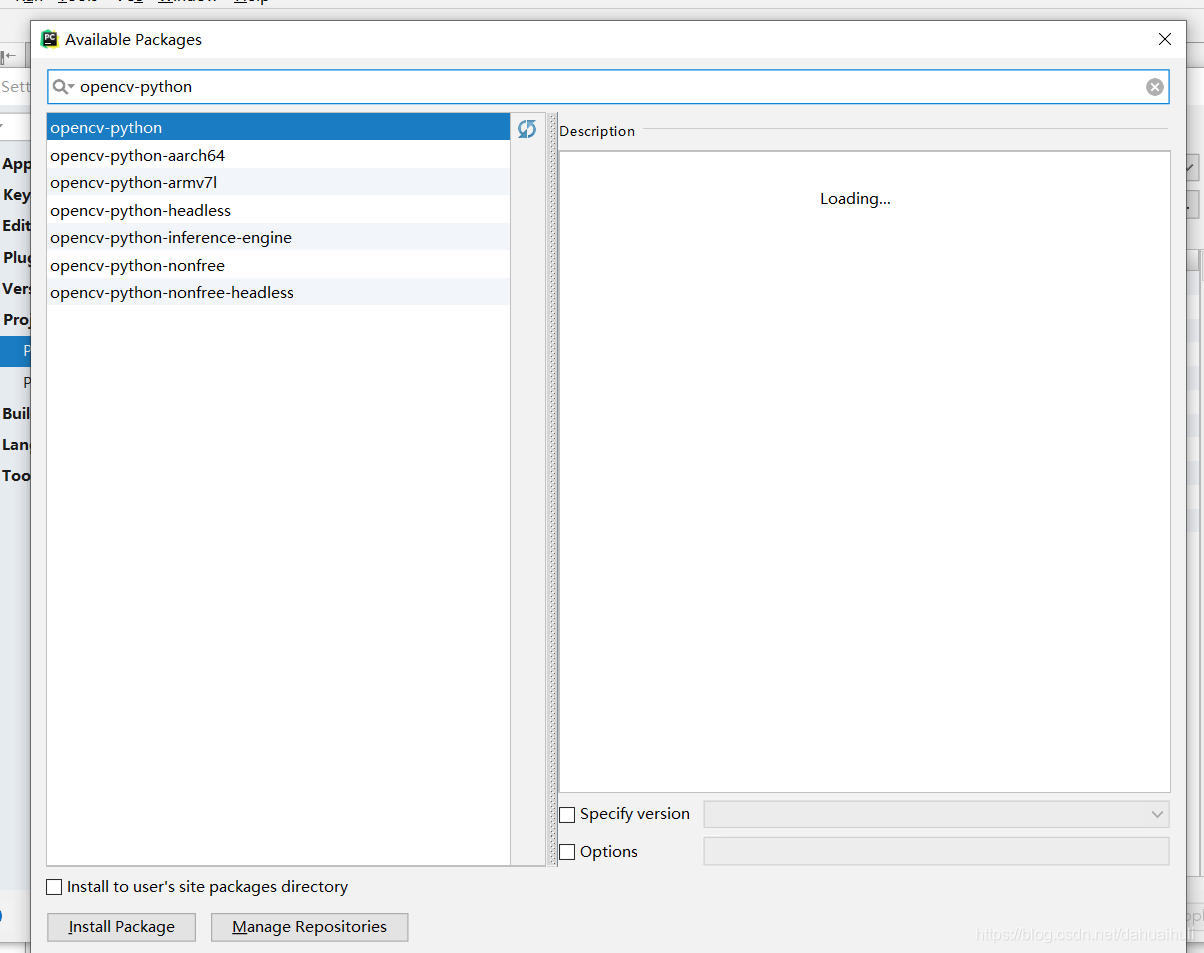Screen dimensions: 1204x953
Task: Select opencv-python-nonfree-headless package
Action: tap(278, 292)
